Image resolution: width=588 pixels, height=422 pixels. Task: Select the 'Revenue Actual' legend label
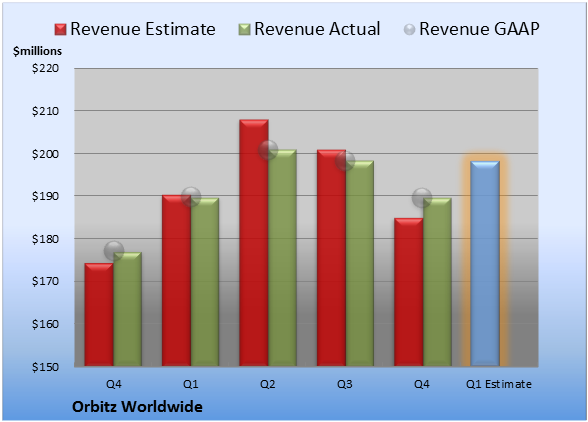click(x=317, y=29)
